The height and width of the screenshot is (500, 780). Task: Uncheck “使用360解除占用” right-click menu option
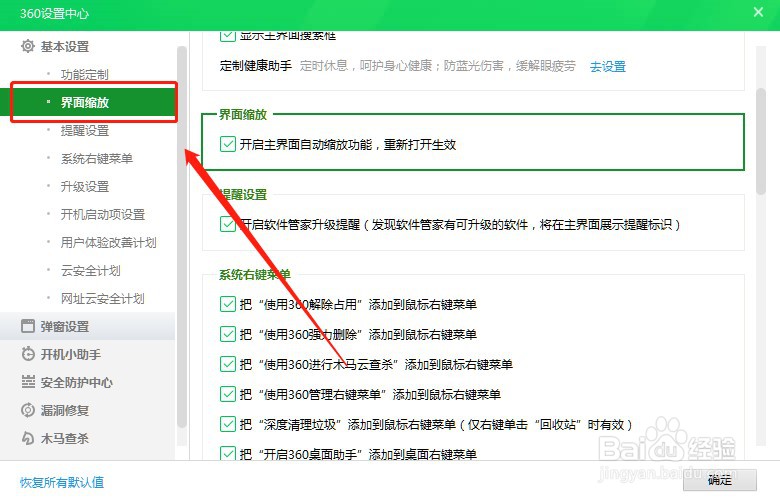pyautogui.click(x=227, y=304)
